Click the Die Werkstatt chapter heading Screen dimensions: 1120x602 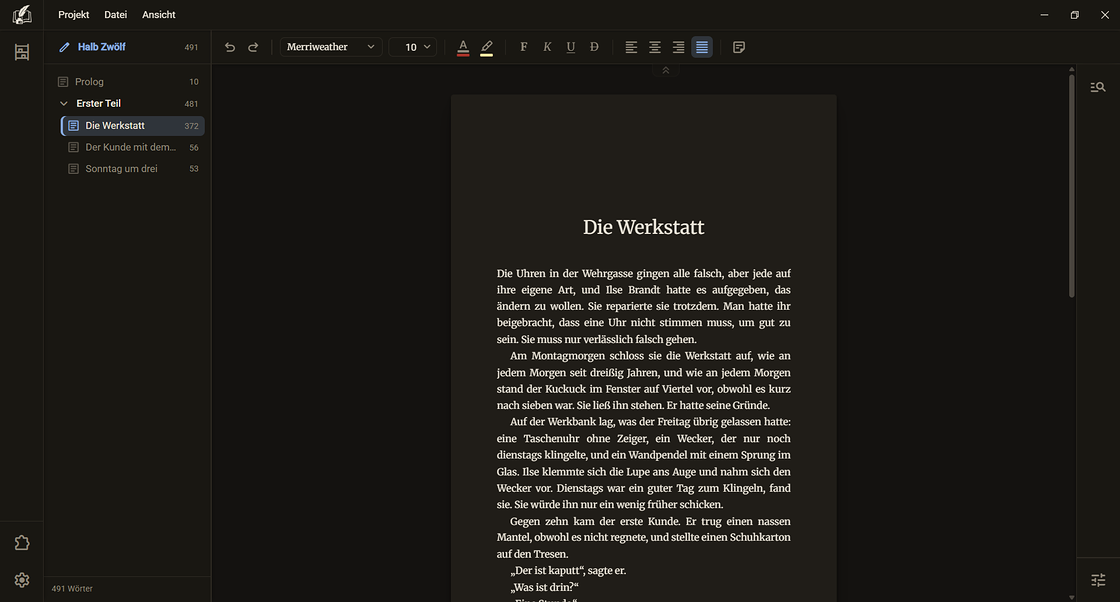pyautogui.click(x=644, y=227)
